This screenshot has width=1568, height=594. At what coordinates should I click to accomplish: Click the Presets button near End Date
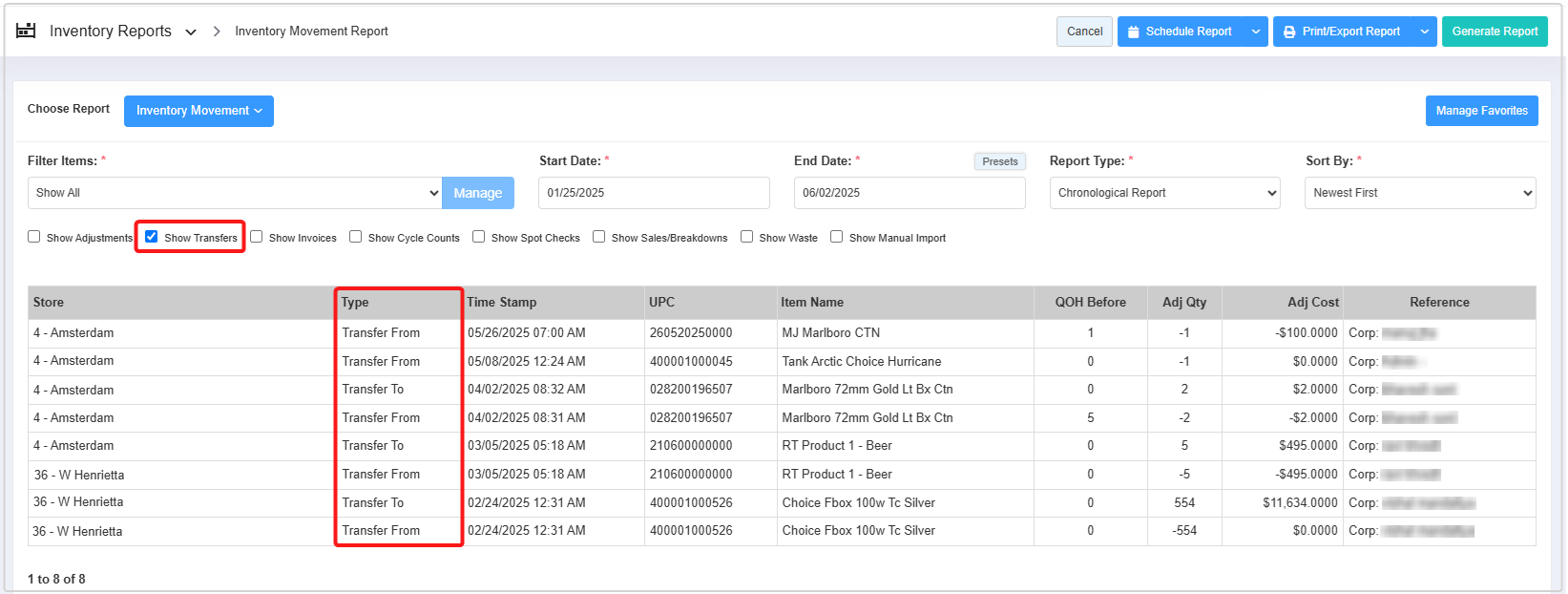click(999, 161)
